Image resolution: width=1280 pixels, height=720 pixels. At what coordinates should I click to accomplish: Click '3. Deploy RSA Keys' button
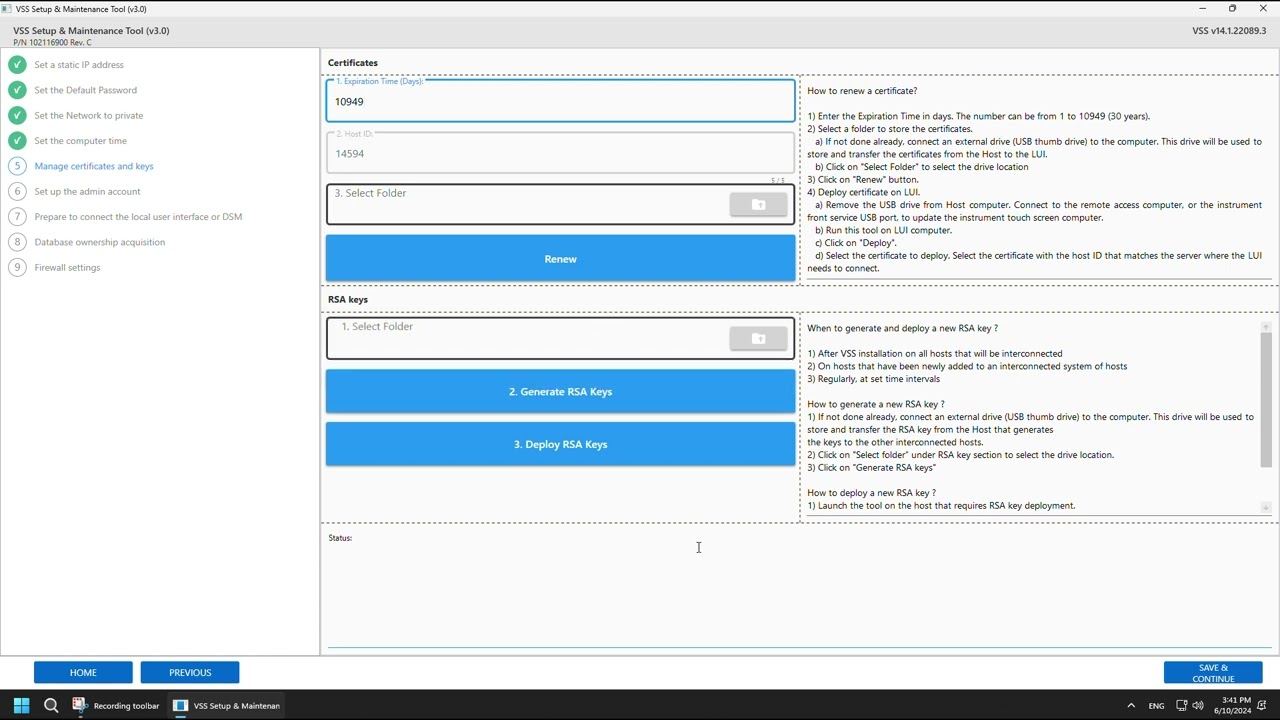point(560,444)
